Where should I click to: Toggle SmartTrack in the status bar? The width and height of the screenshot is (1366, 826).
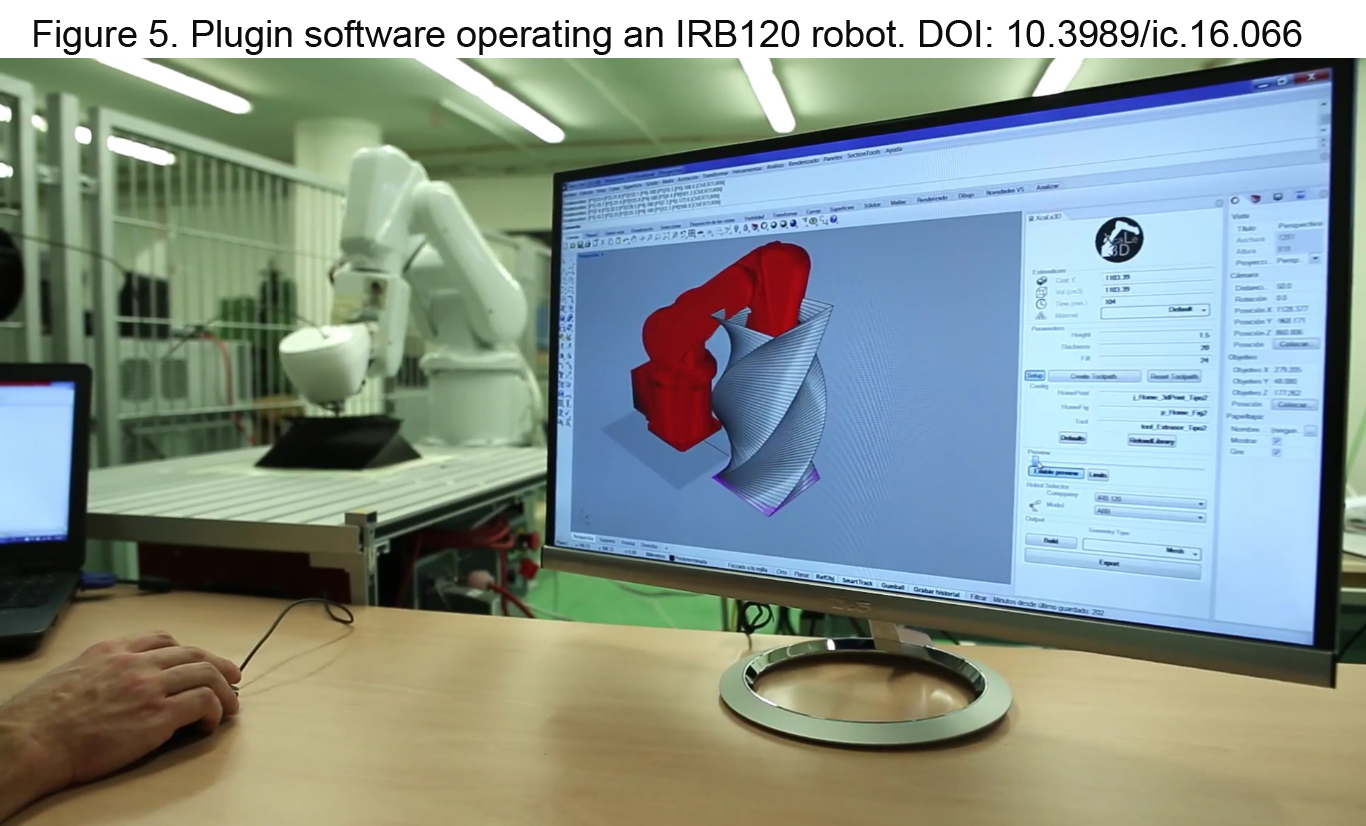857,582
